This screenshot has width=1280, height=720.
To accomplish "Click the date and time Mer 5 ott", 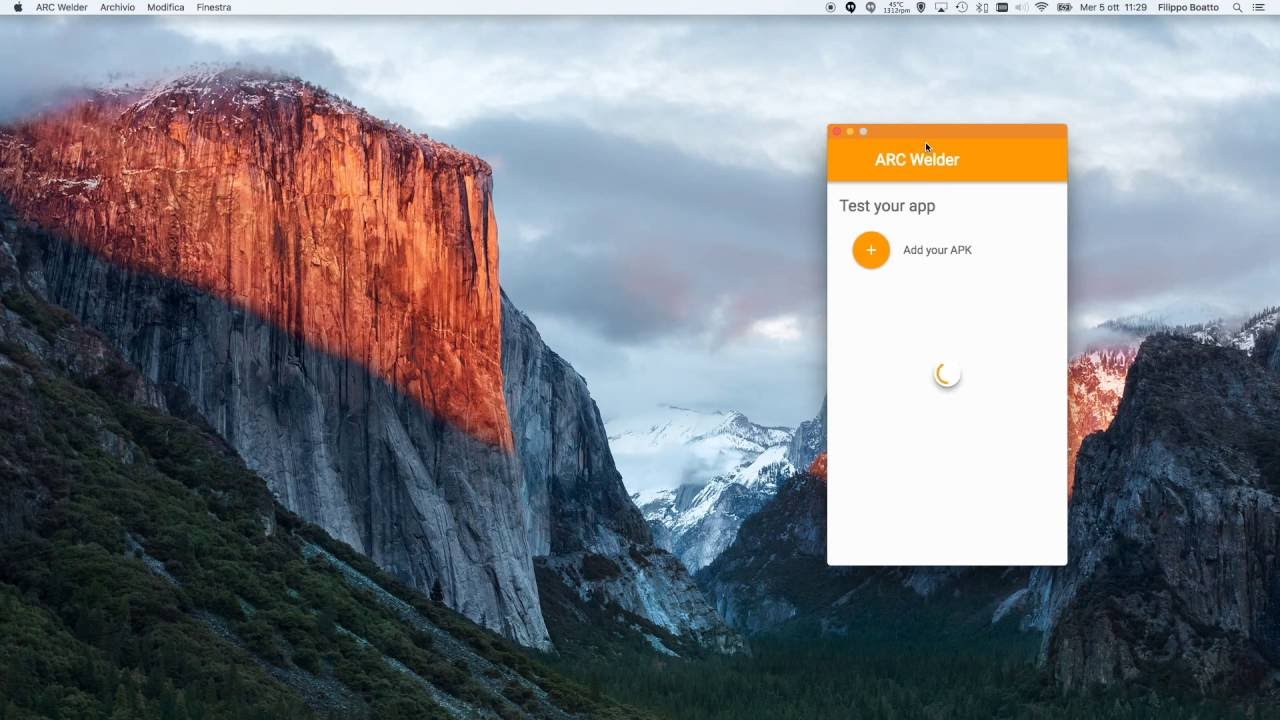I will (1113, 7).
